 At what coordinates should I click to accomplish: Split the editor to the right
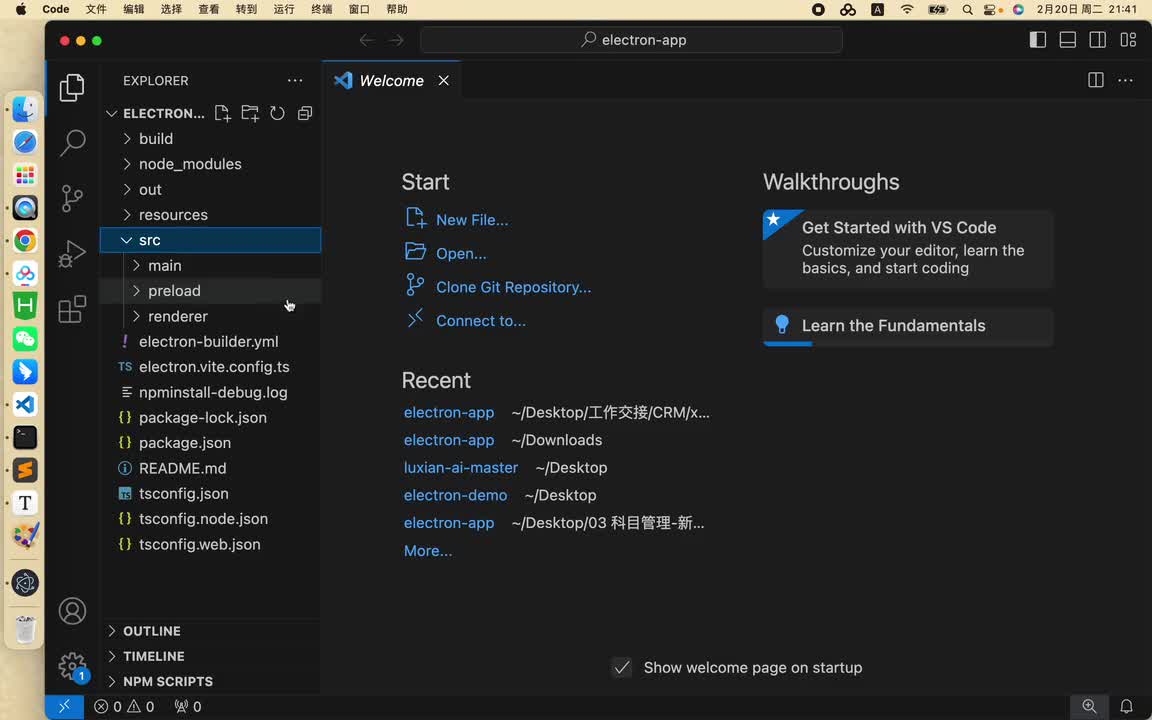pos(1095,80)
